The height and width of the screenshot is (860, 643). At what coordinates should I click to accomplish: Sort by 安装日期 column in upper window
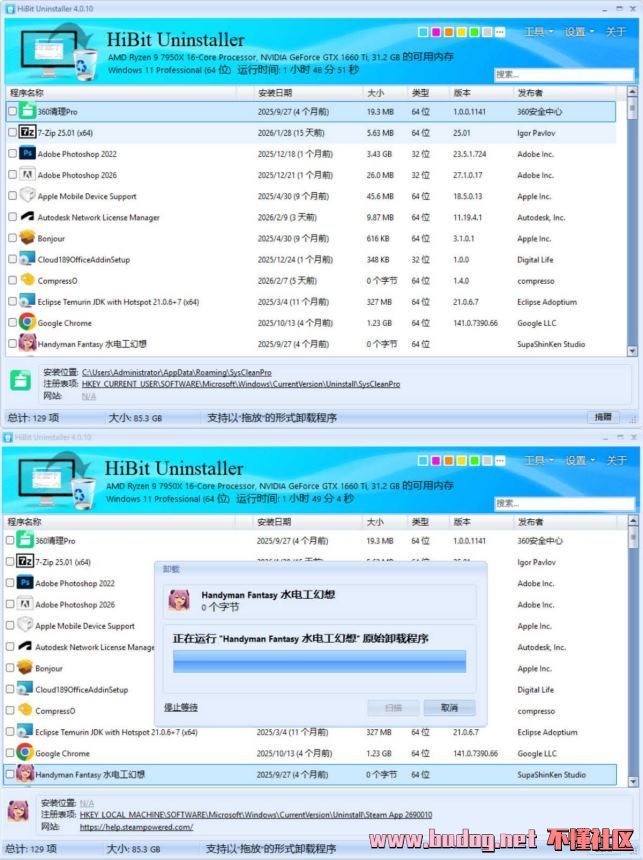[308, 93]
